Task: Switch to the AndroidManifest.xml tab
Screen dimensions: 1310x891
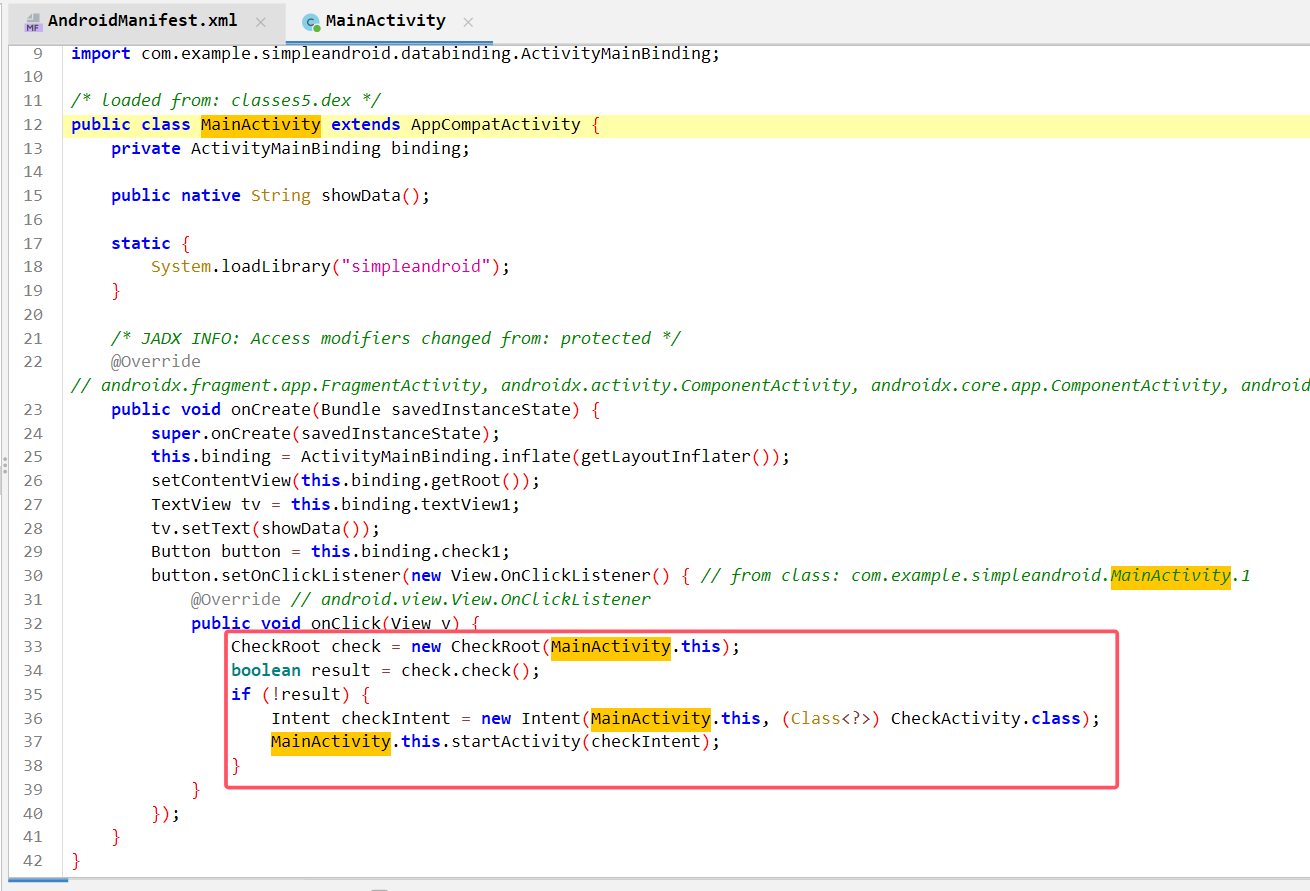Action: 142,21
